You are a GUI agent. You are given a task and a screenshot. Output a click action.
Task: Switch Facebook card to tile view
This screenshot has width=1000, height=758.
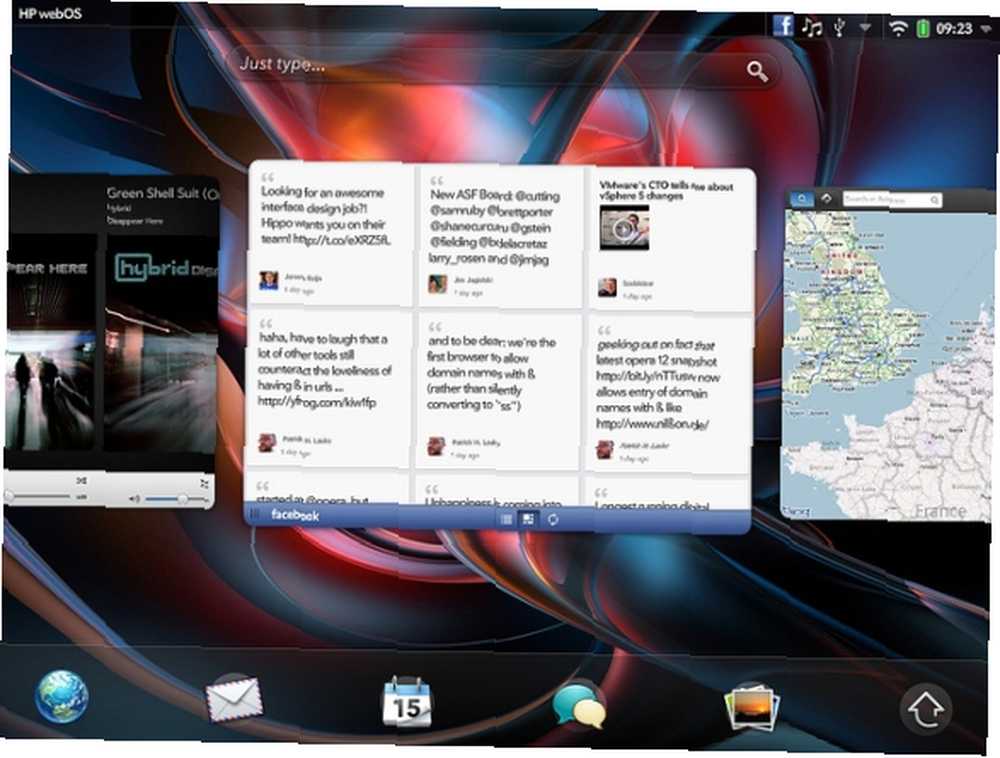[x=528, y=520]
